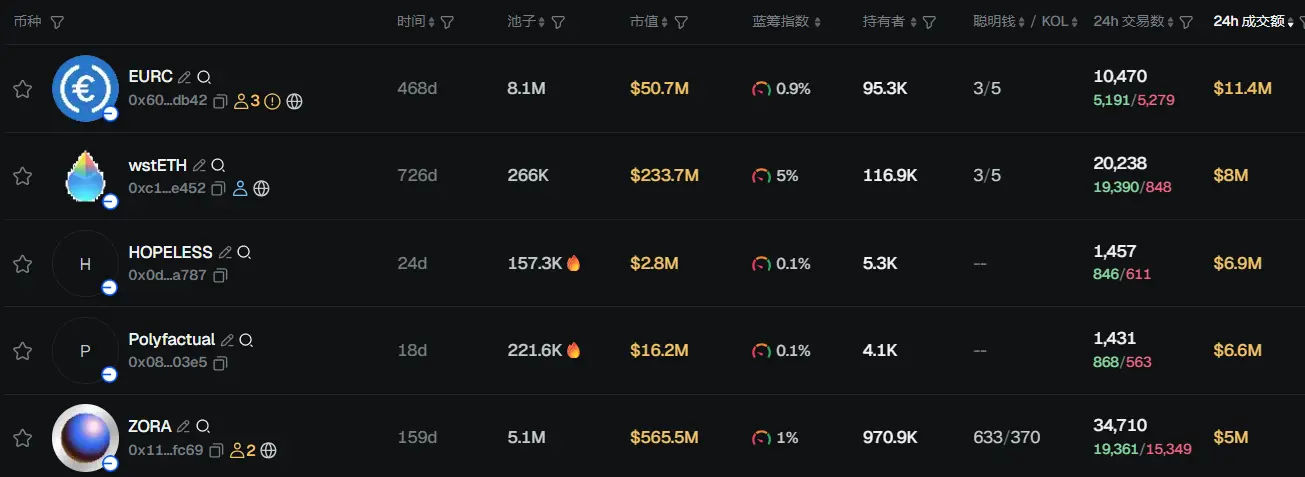
Task: Toggle the favorite star for ZORA
Action: click(x=22, y=438)
